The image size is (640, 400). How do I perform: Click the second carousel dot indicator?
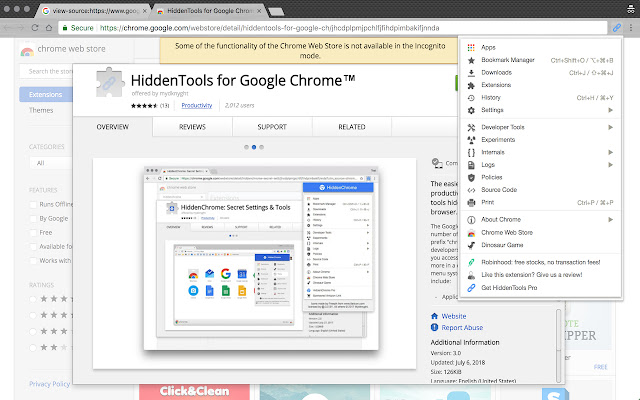pos(254,146)
